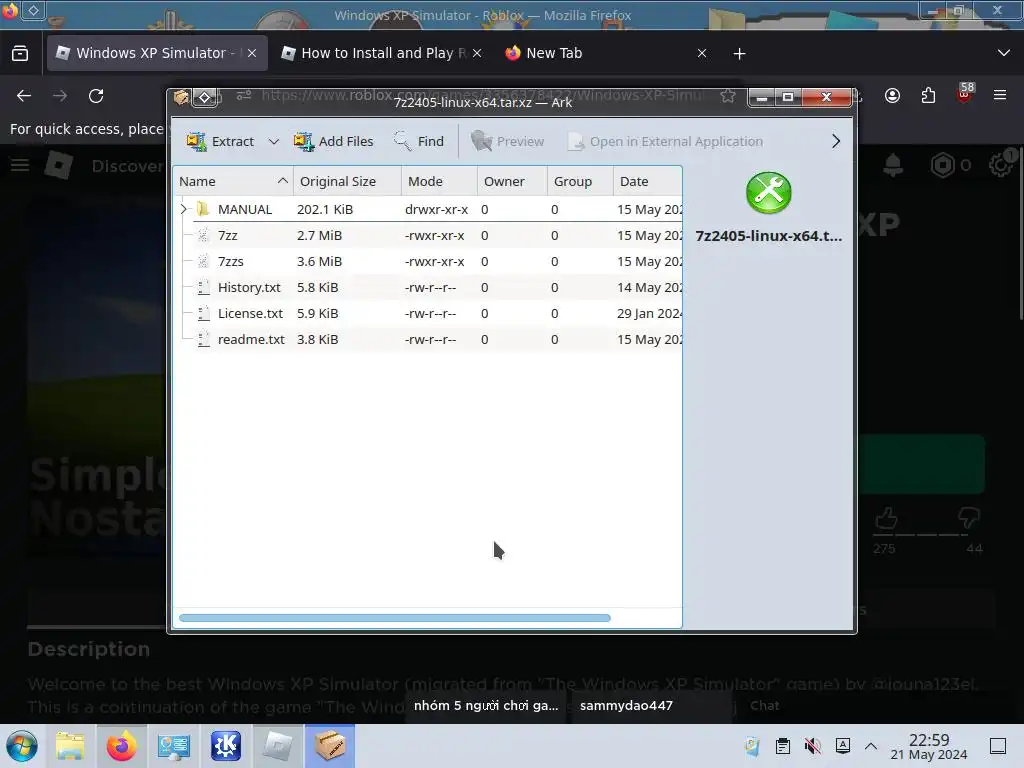
Task: Click Open in External Application
Action: 665,141
